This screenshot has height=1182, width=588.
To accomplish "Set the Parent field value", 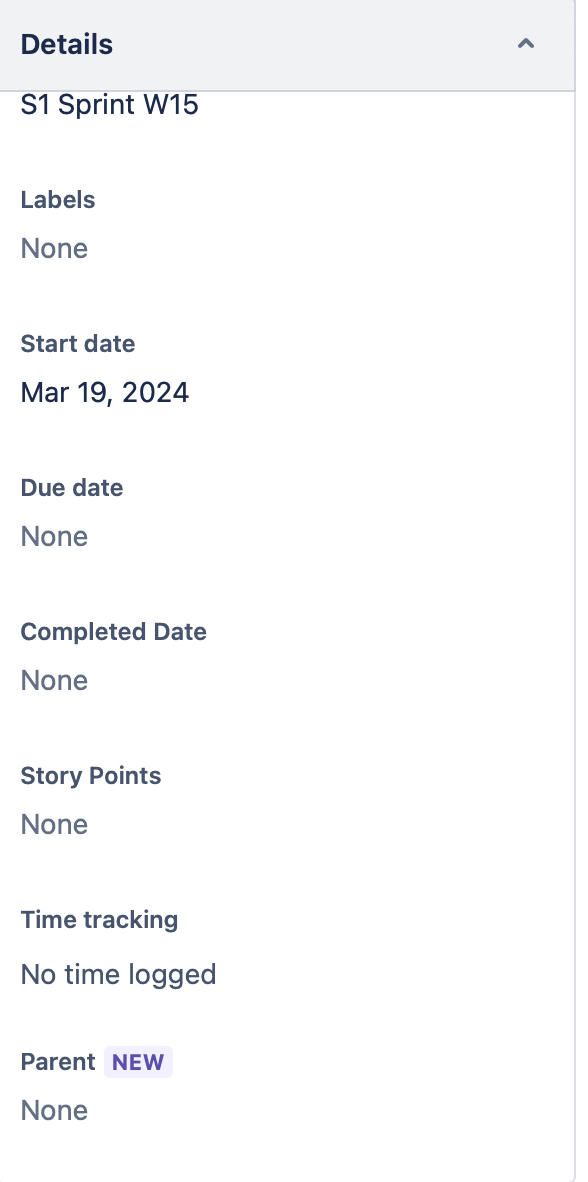I will 54,1110.
